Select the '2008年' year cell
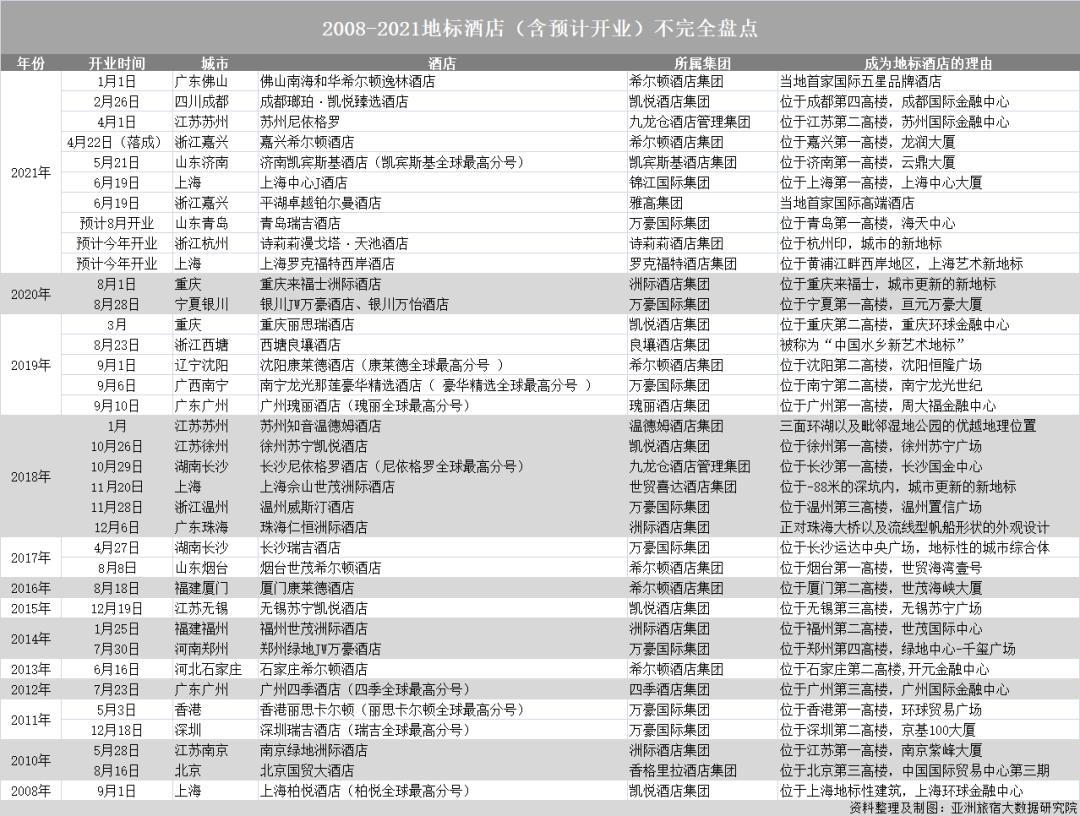 [31, 791]
